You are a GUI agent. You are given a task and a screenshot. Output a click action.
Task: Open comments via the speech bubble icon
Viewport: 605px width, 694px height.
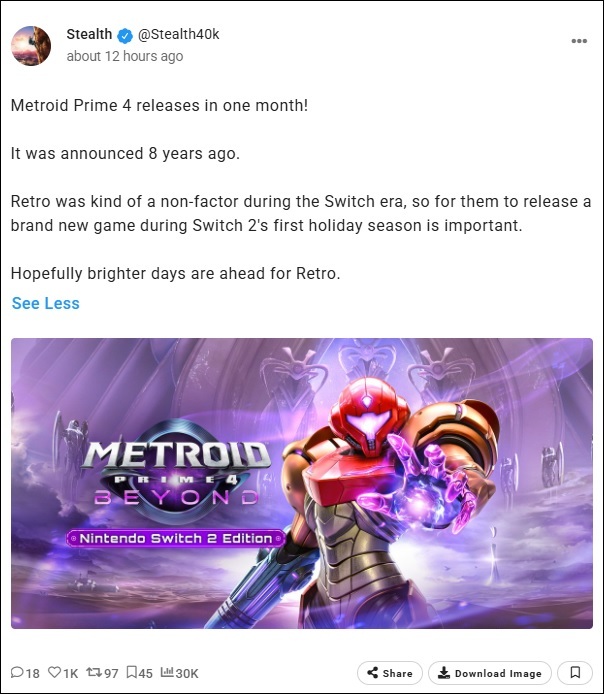[17, 673]
